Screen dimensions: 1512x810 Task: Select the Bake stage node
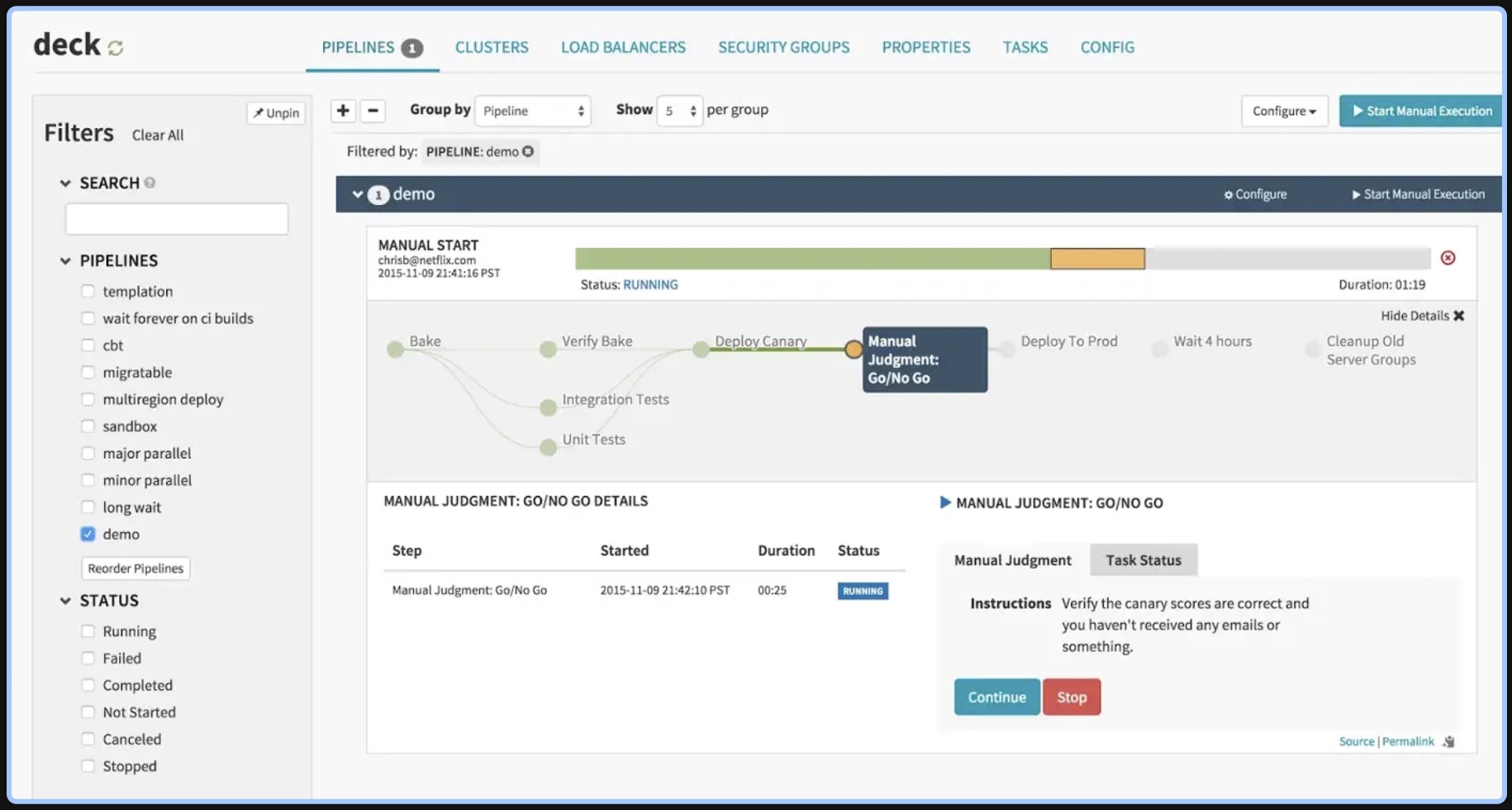click(x=395, y=350)
